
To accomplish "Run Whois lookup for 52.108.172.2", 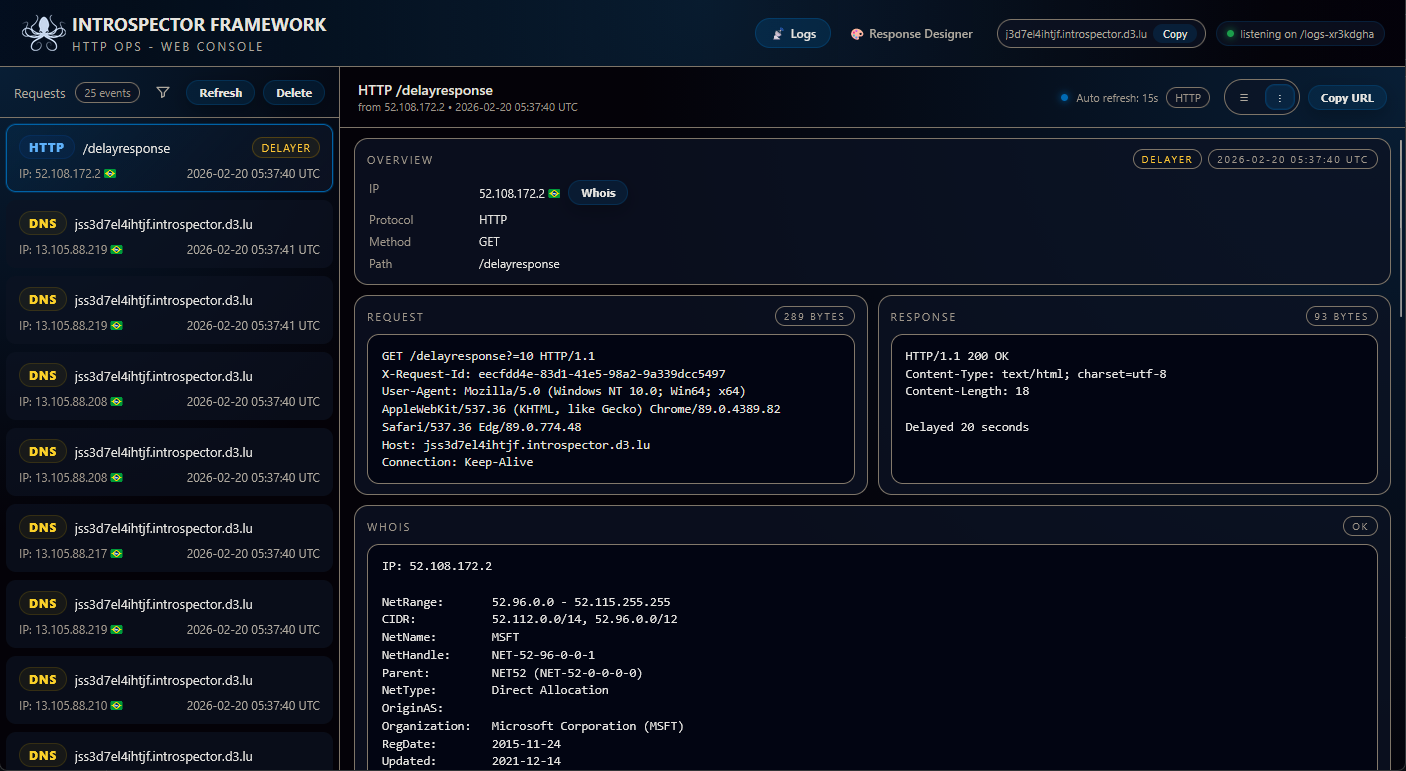I will pos(598,193).
